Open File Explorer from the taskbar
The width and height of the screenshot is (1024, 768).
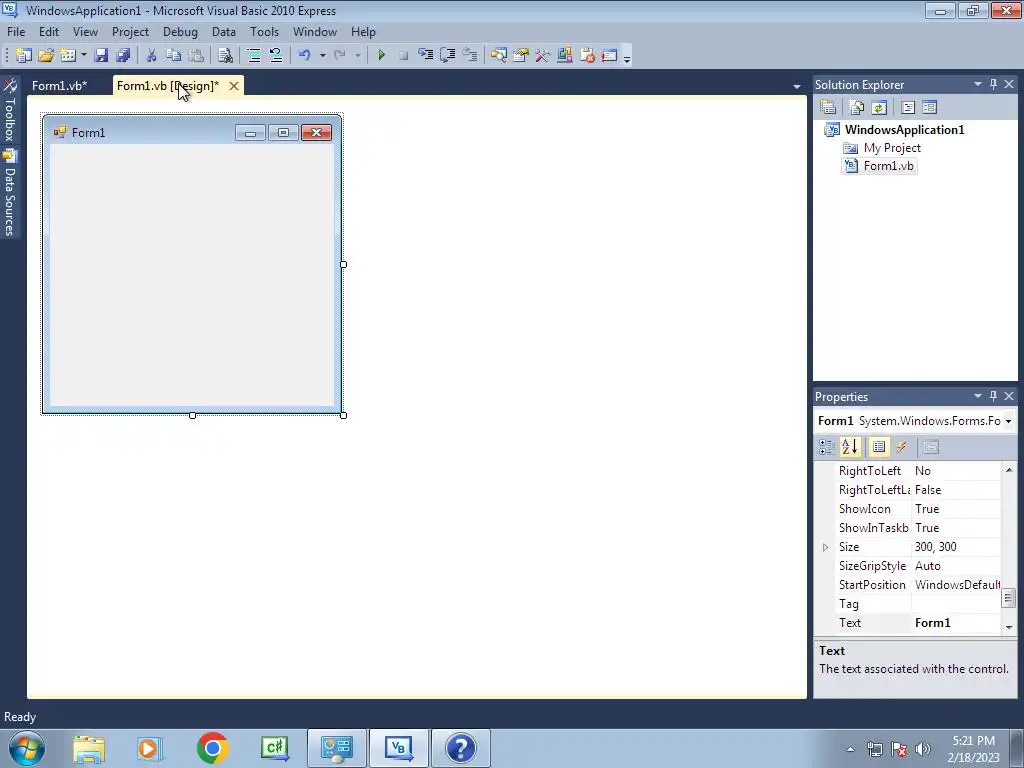click(x=89, y=748)
